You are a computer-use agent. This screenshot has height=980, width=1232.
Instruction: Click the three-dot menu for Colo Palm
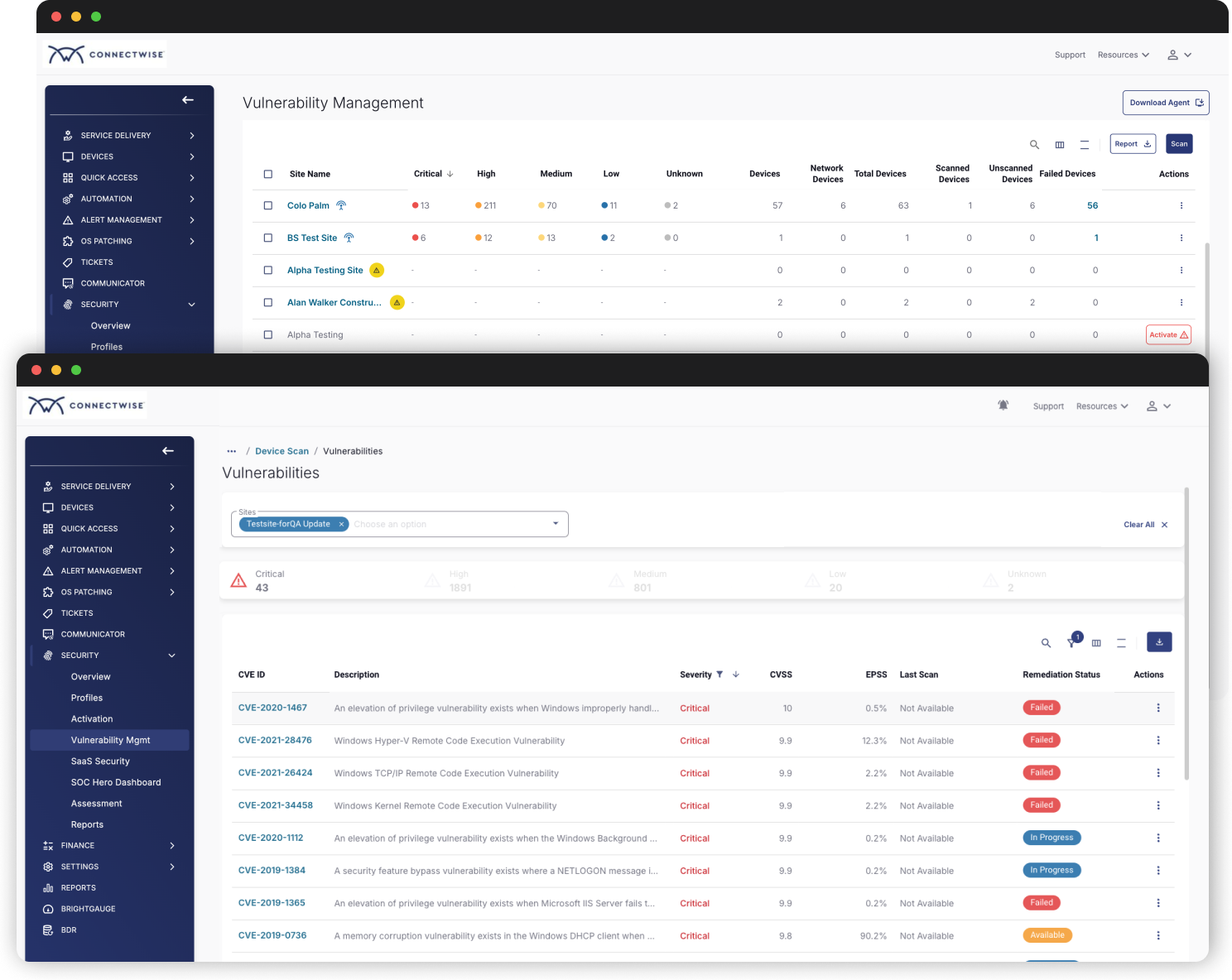click(1181, 206)
